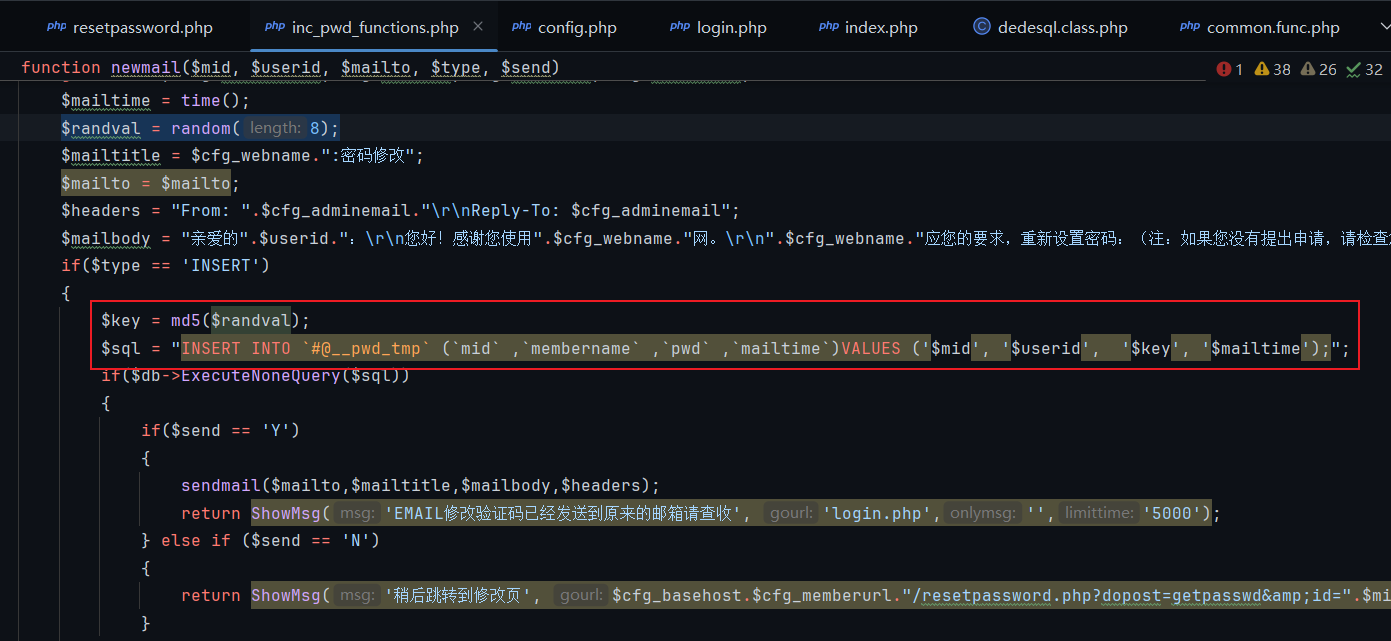Click the 'length:' inlay hint in random()

point(274,128)
